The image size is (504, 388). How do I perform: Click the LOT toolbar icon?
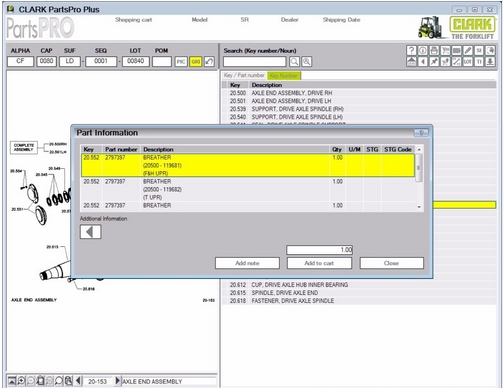click(x=468, y=62)
